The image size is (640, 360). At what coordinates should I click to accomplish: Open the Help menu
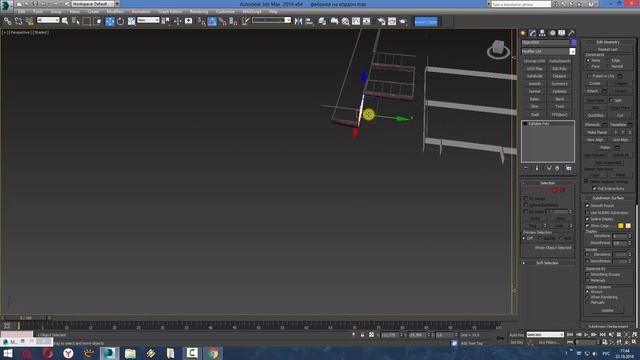click(273, 11)
